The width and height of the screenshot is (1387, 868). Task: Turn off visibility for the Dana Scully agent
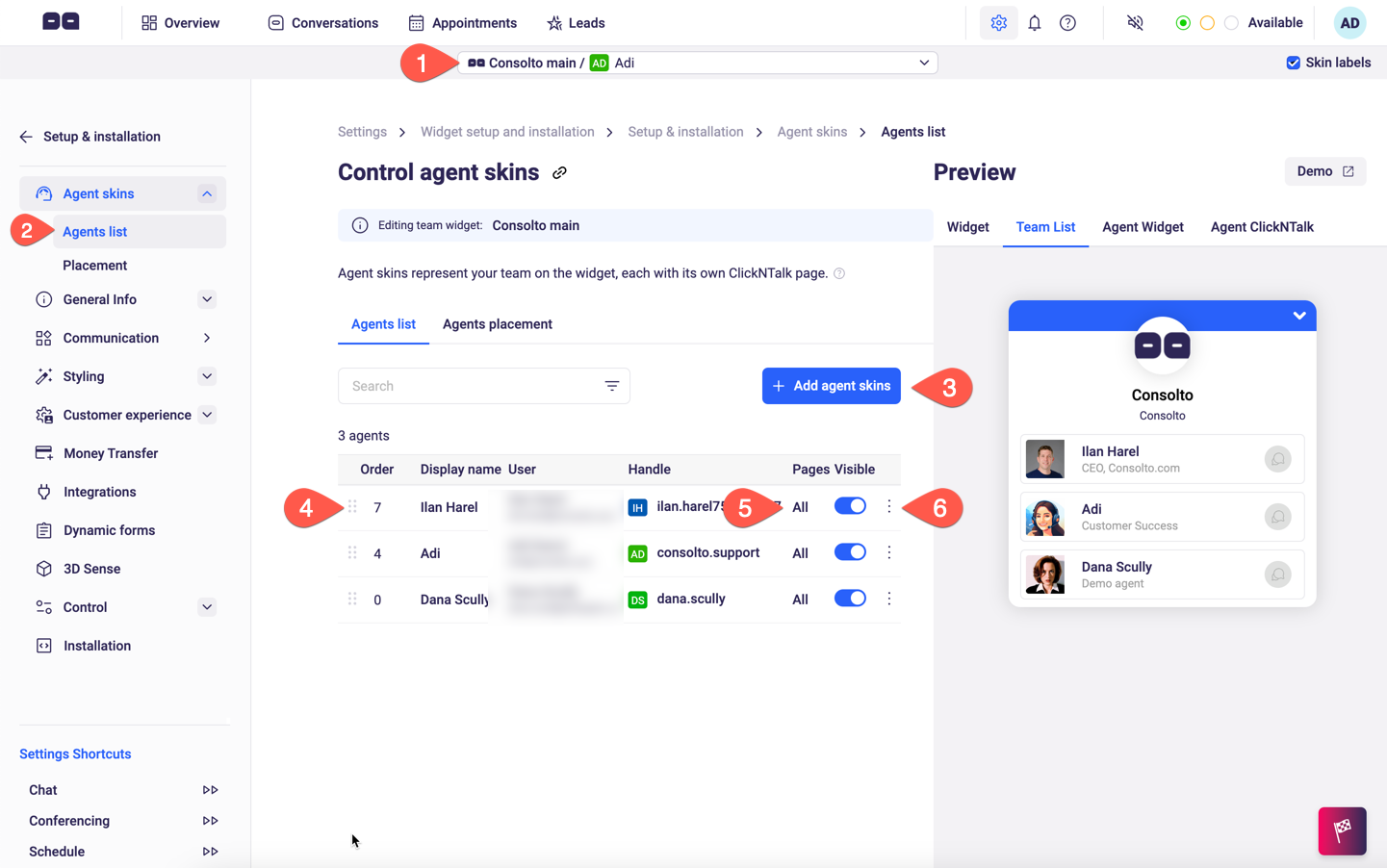(x=850, y=598)
